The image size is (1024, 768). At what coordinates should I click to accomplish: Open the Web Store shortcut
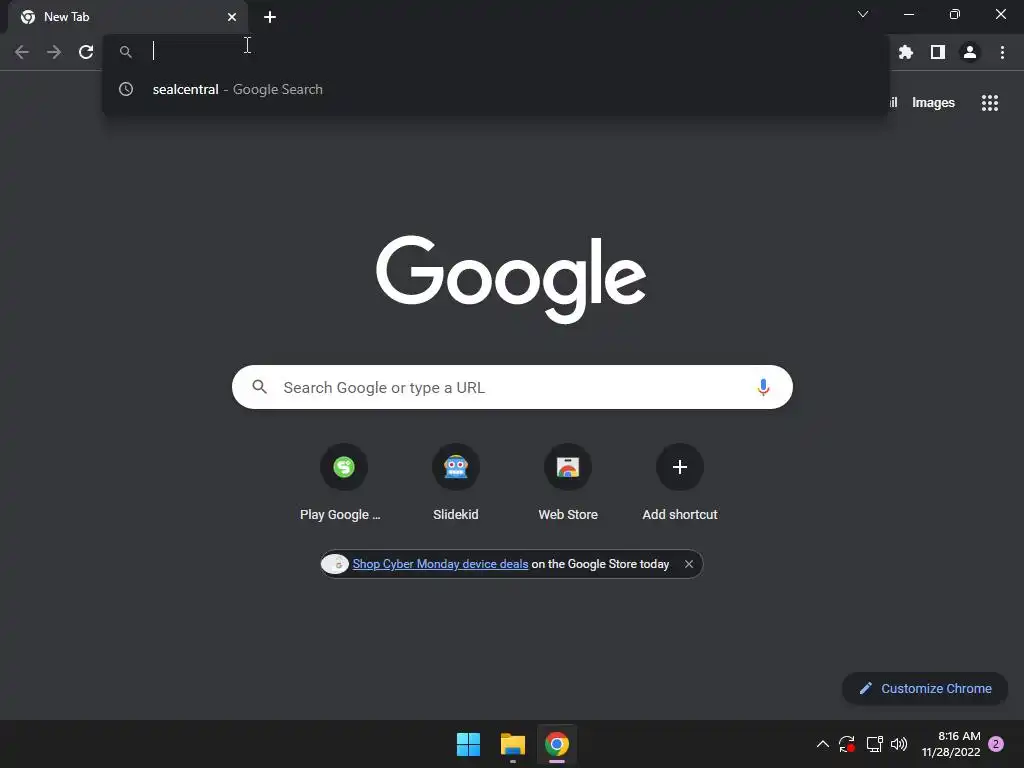click(x=568, y=483)
